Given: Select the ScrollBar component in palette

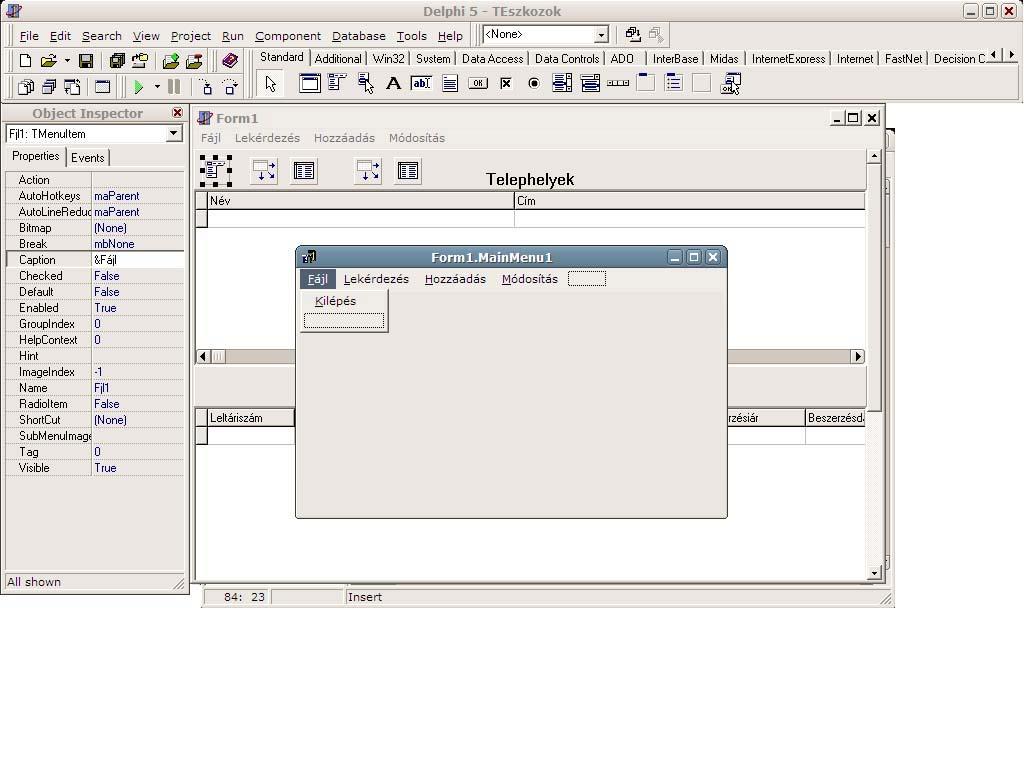Looking at the screenshot, I should click(618, 83).
